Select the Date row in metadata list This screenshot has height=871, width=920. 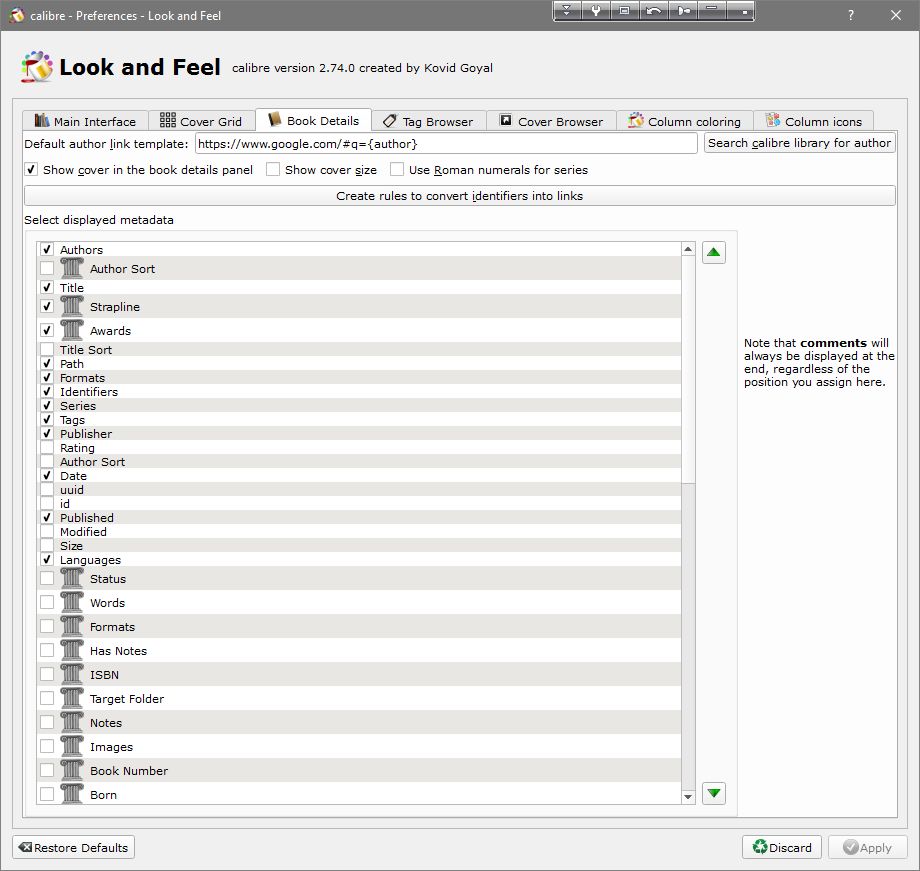358,475
